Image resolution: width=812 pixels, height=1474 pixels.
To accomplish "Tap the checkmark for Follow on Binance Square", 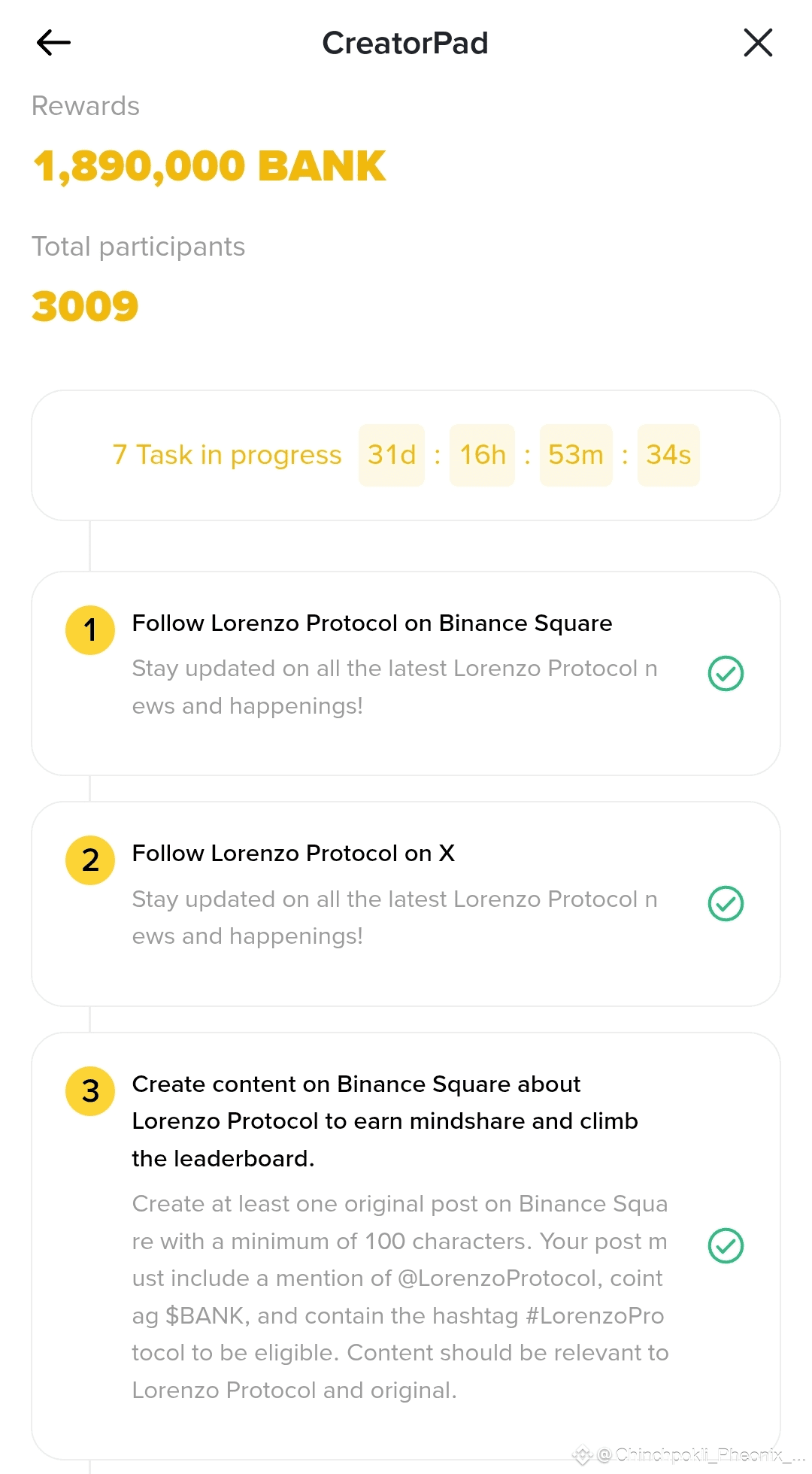I will tap(726, 673).
